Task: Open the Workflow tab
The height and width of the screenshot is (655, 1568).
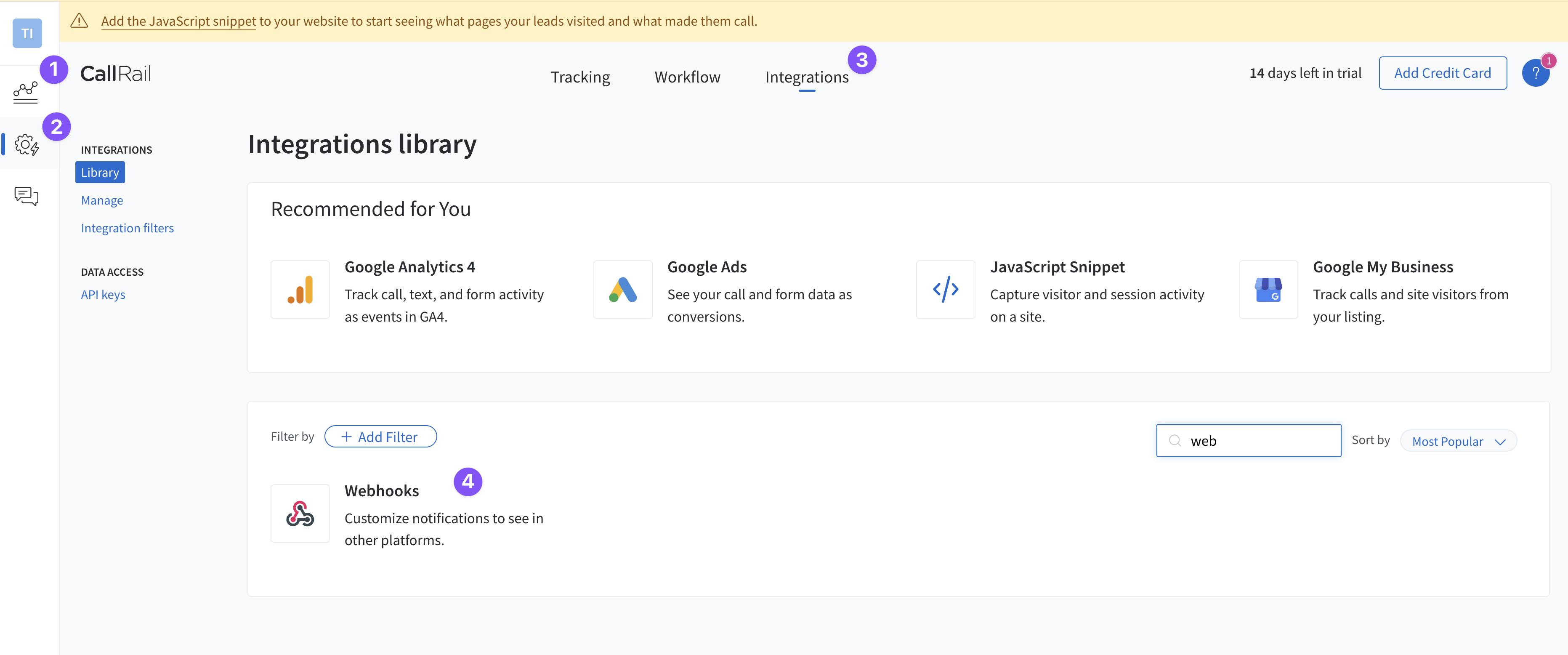Action: click(x=687, y=77)
